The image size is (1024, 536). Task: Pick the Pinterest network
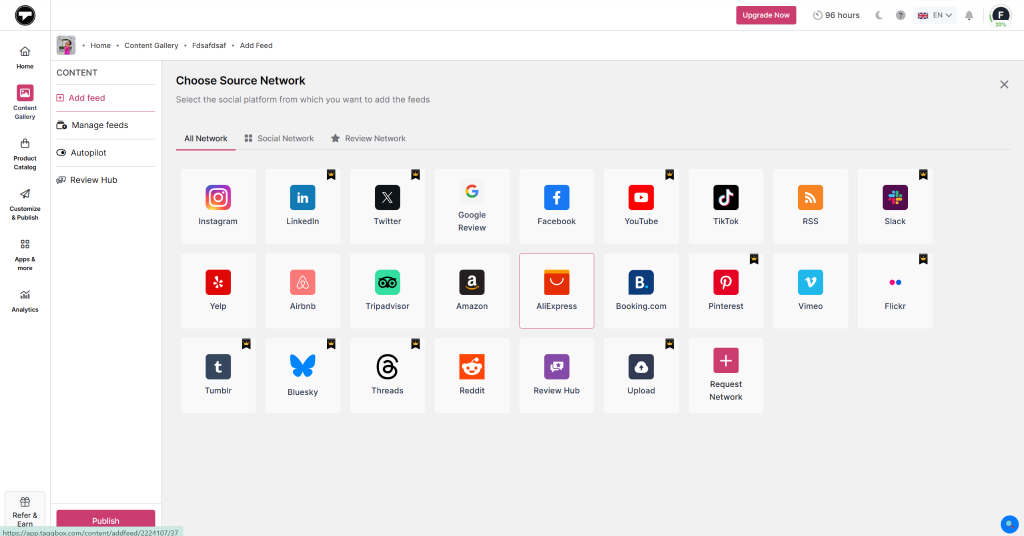[x=726, y=291]
